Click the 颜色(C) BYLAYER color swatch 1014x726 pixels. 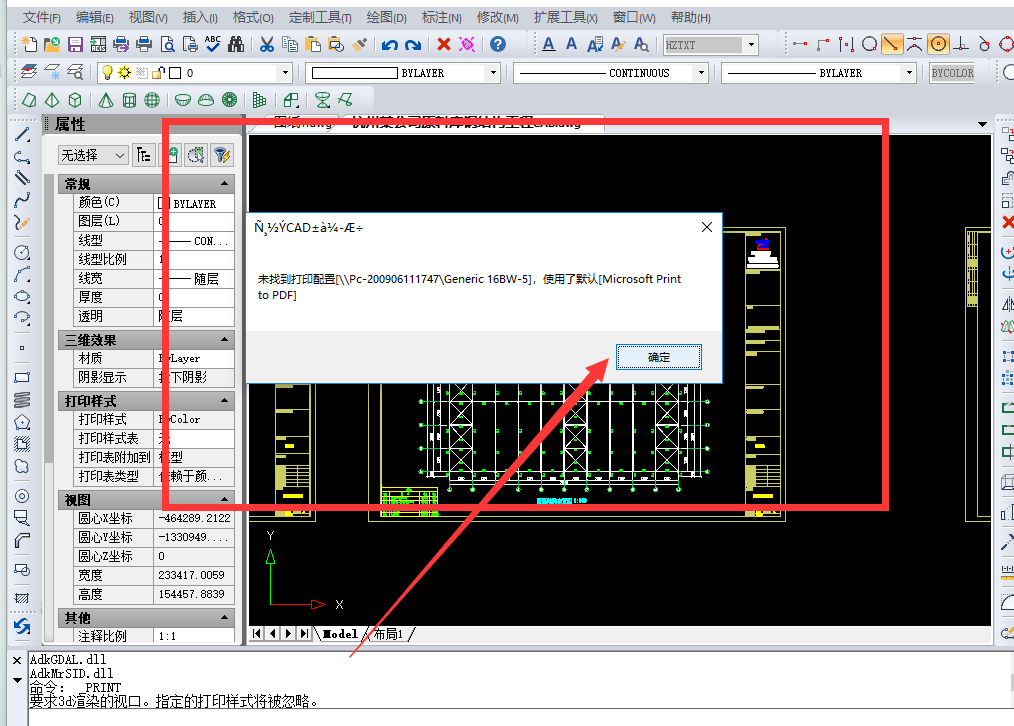(164, 203)
